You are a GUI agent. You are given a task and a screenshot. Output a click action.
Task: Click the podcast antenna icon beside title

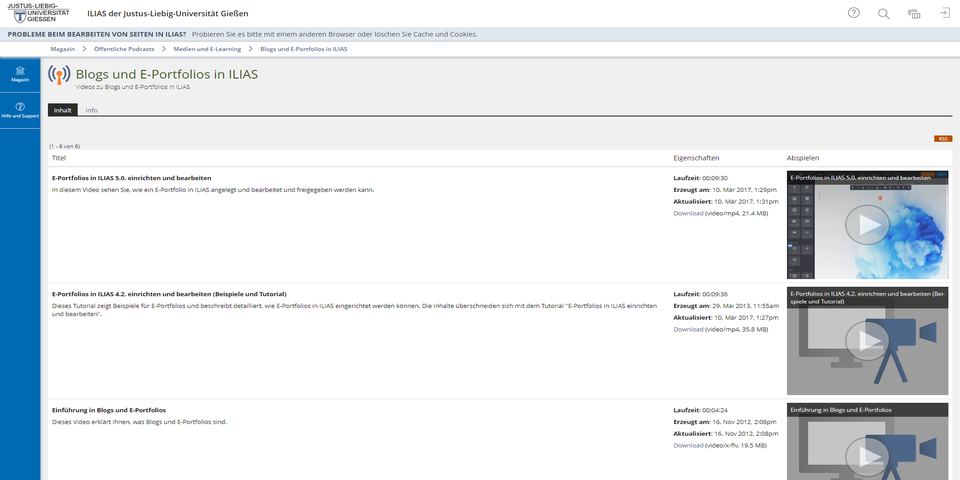[x=59, y=75]
